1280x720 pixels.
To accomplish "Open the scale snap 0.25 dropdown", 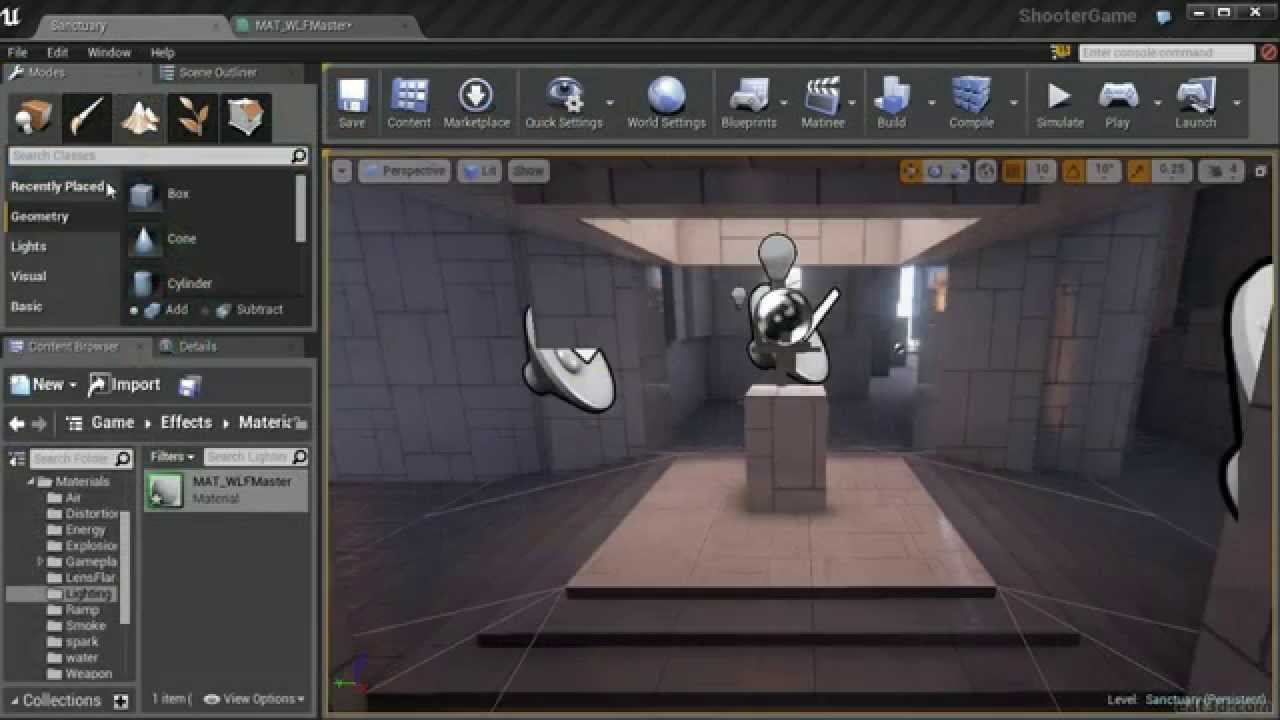I will [1171, 171].
